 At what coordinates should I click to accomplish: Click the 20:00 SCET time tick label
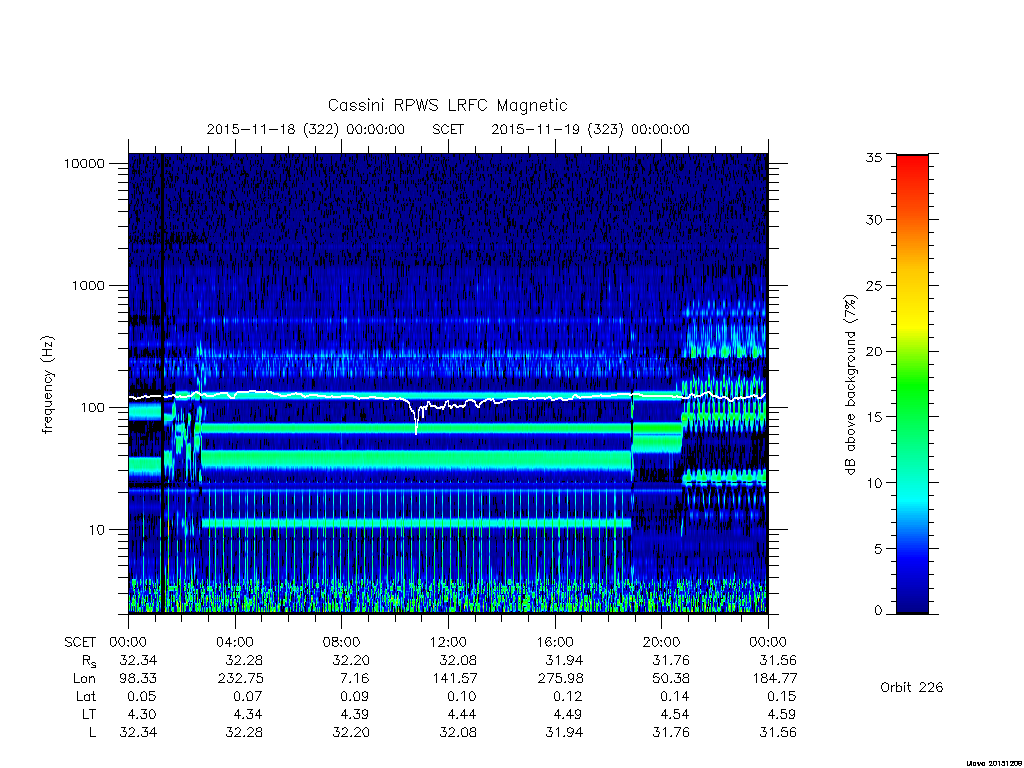662,642
